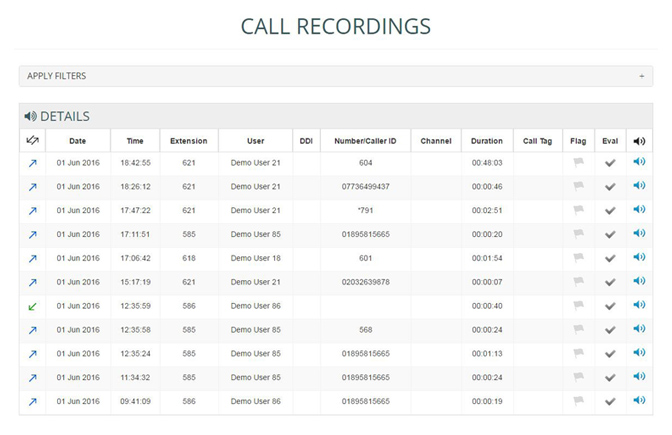Flag the 18:42:55 call

click(x=579, y=162)
